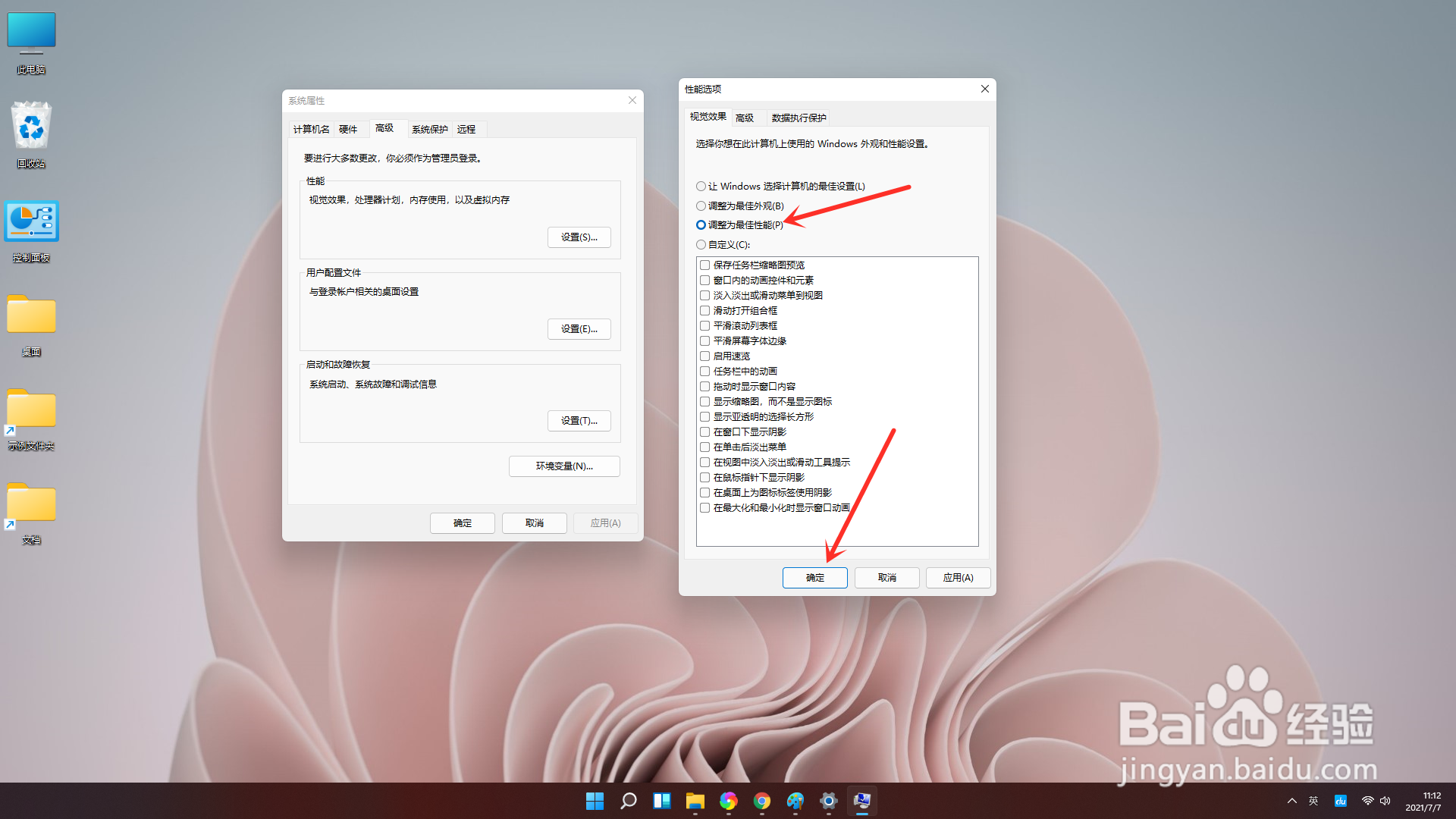Check 拖动时显示窗口内容
Viewport: 1456px width, 819px height.
click(x=705, y=387)
